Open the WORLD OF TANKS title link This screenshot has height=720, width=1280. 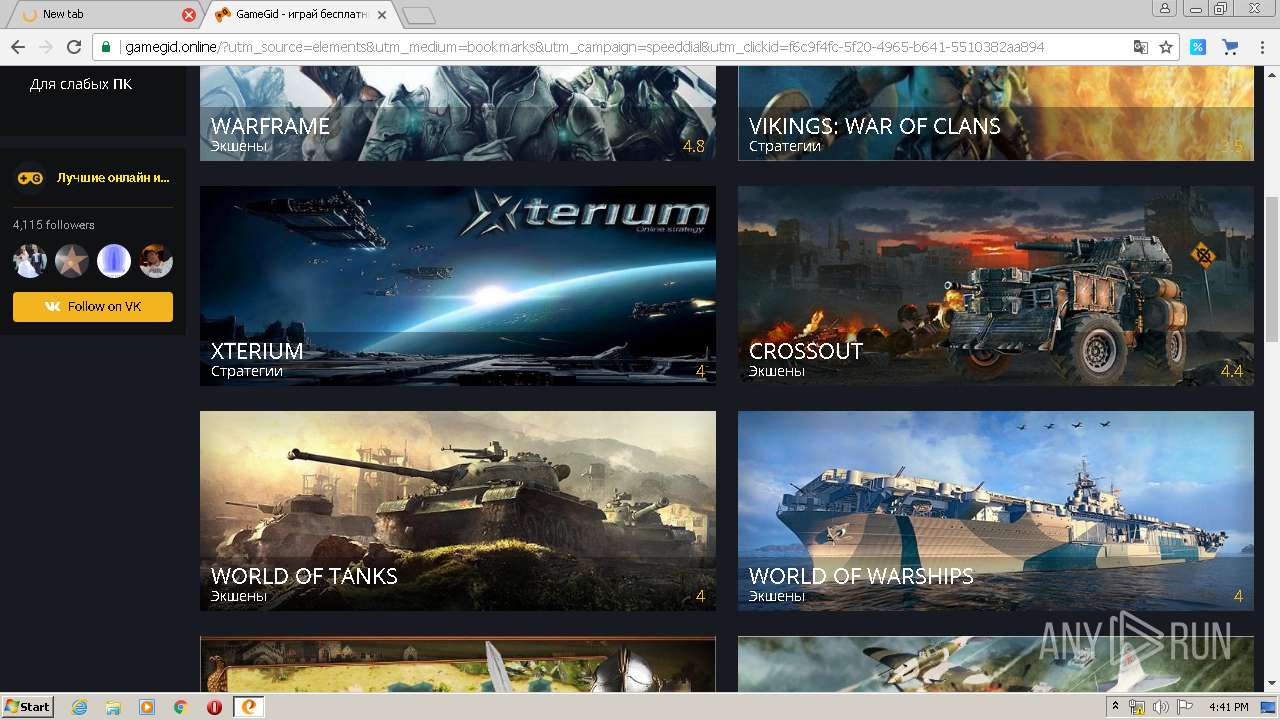304,576
